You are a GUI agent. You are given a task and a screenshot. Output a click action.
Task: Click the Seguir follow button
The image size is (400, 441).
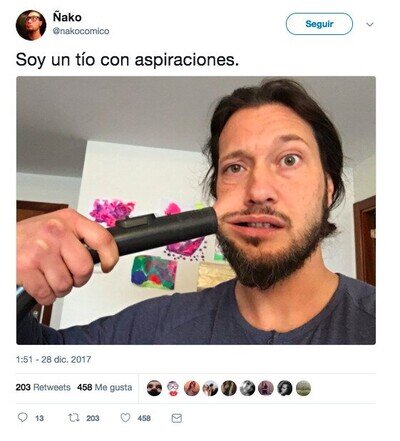pos(319,24)
